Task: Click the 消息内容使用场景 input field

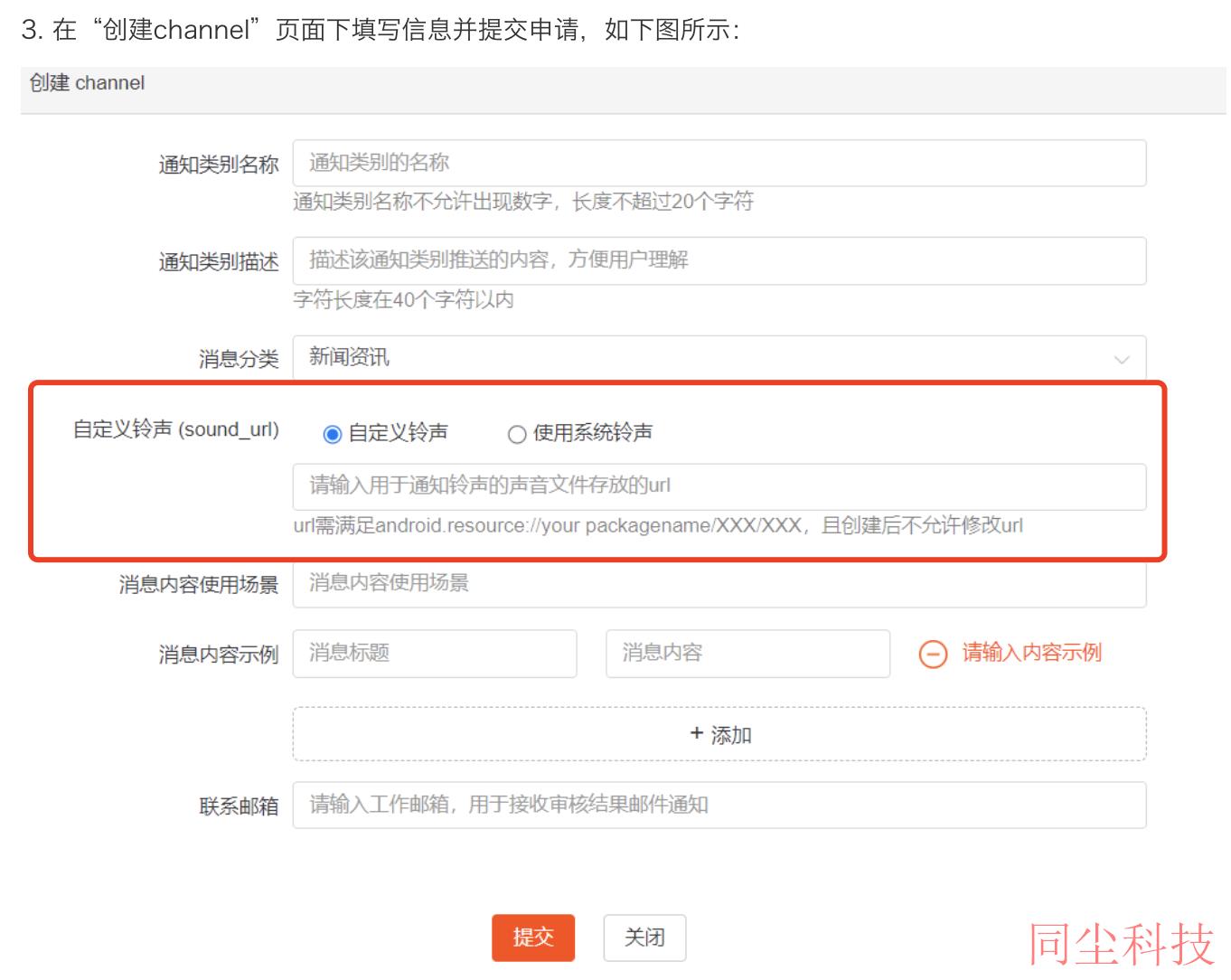Action: pos(719,584)
